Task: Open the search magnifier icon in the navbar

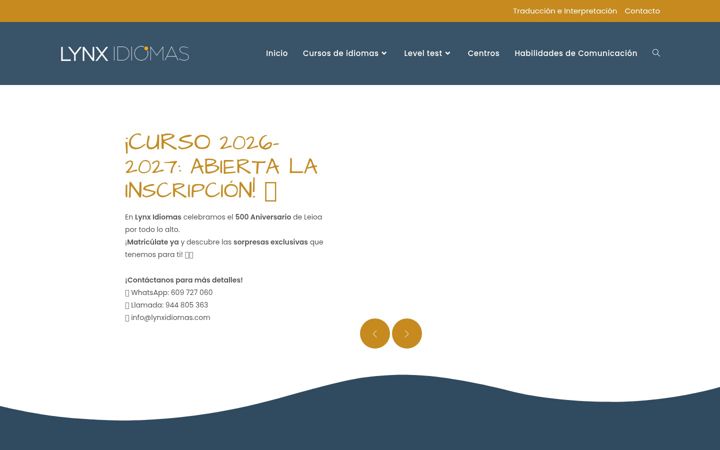Action: 656,53
